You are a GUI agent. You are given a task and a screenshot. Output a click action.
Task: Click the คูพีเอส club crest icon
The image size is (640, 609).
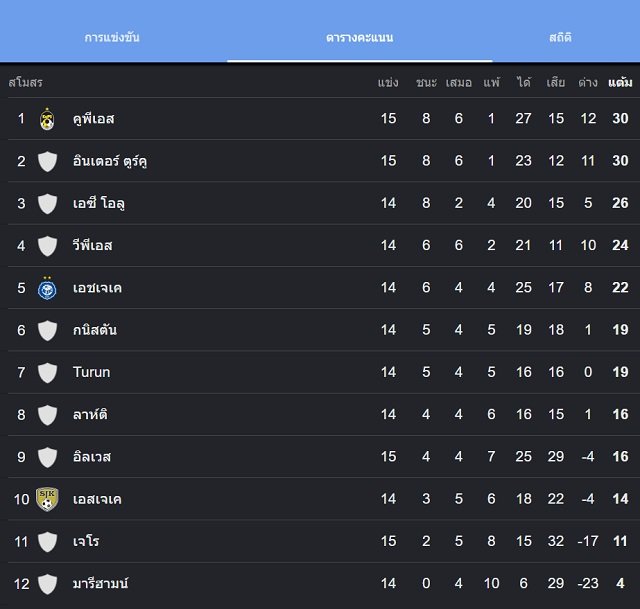pyautogui.click(x=47, y=119)
